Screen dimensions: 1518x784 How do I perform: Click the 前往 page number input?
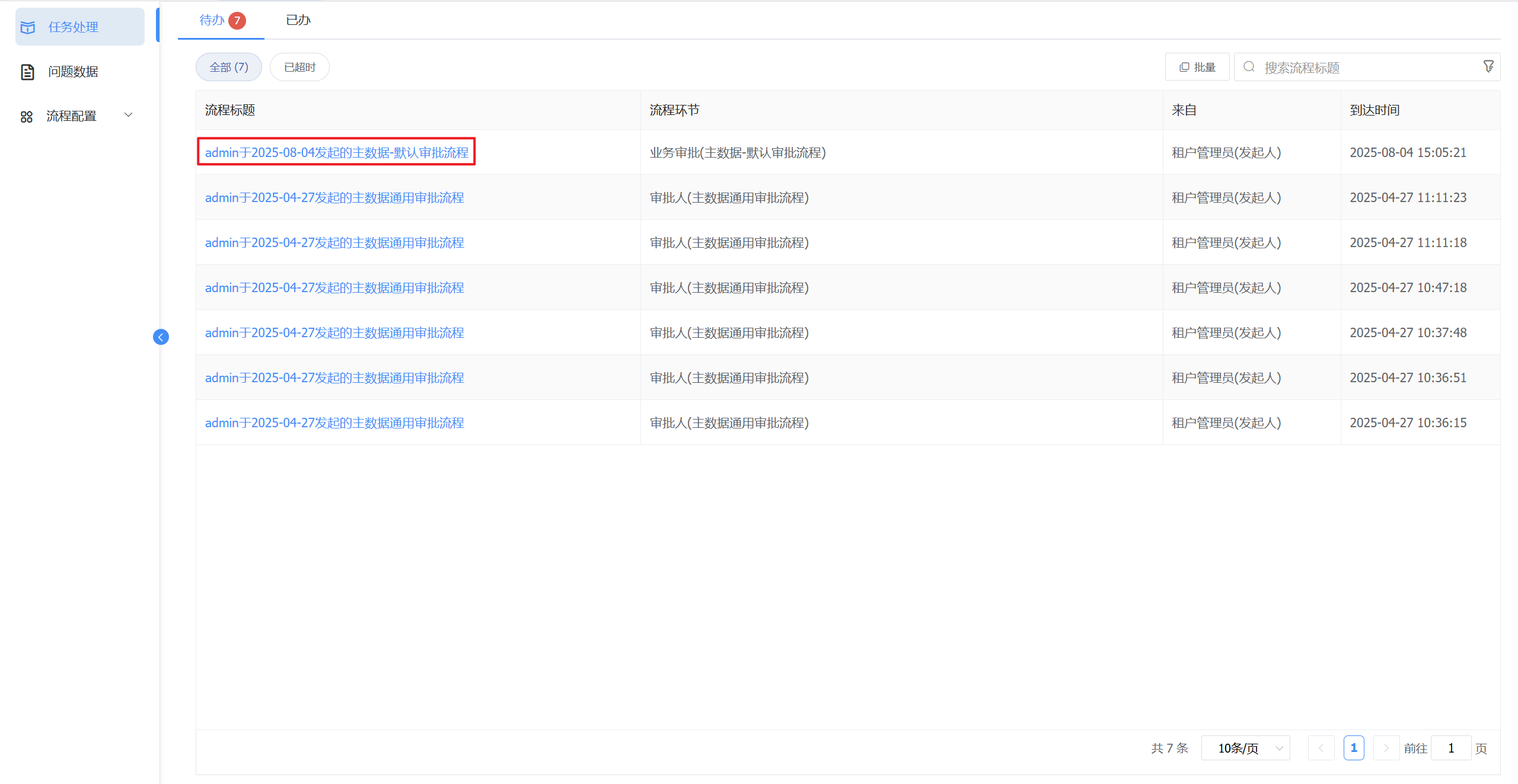coord(1450,748)
